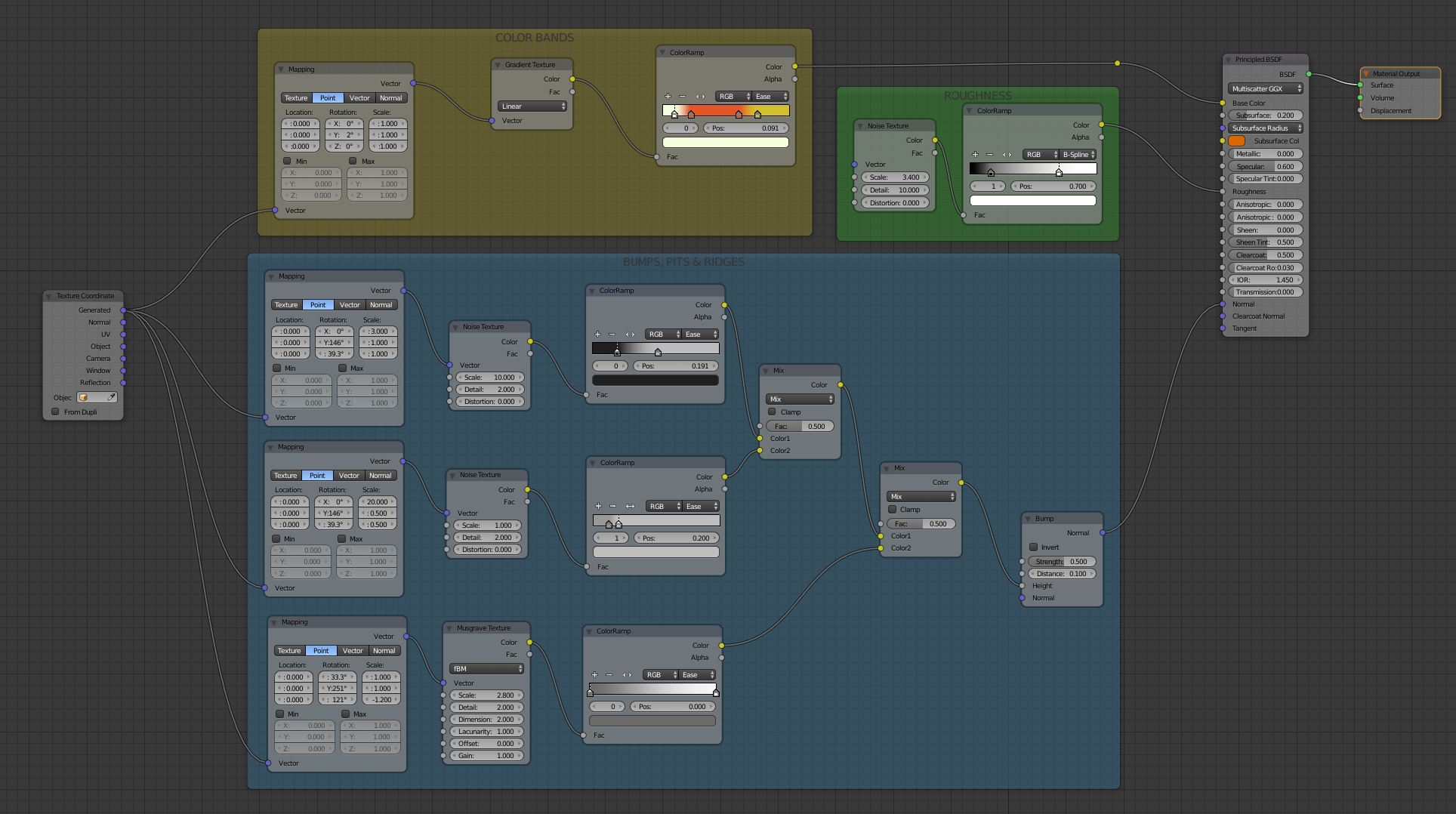Viewport: 1456px width, 814px height.
Task: Remove a color stop in Roughness ColorRamp
Action: 990,155
